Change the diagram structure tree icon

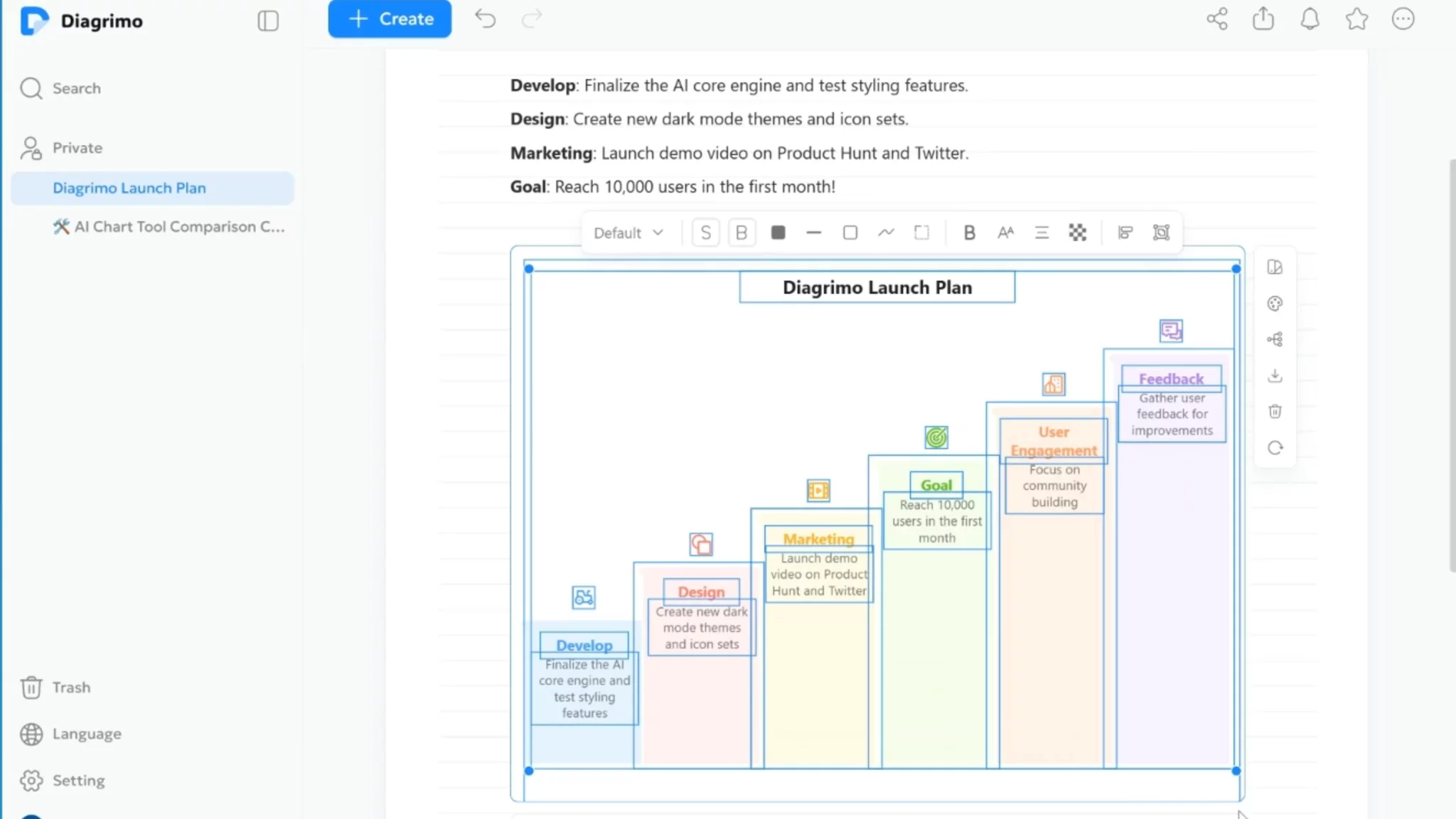click(x=1275, y=339)
